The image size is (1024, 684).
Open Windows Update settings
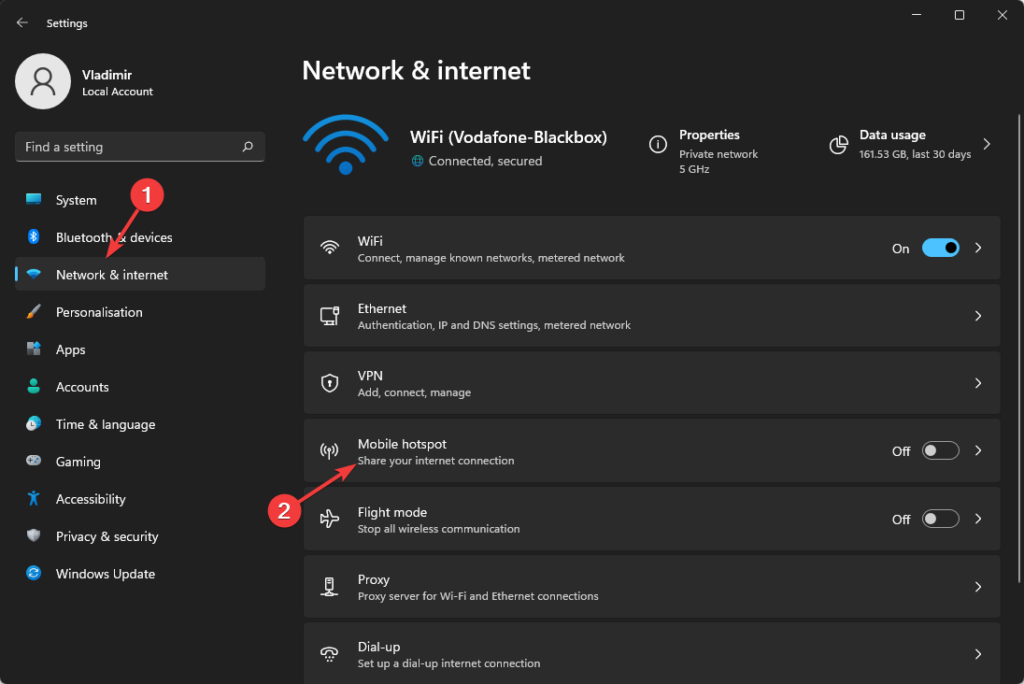[102, 573]
